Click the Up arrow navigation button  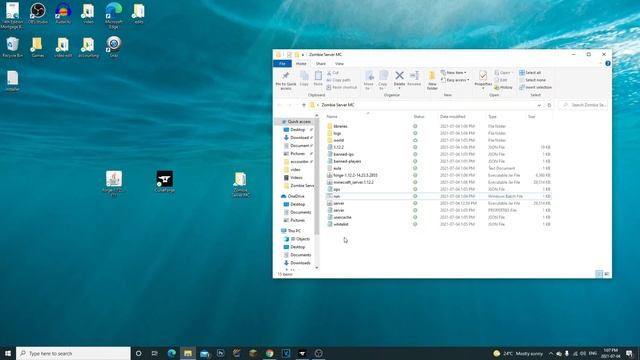(x=304, y=105)
